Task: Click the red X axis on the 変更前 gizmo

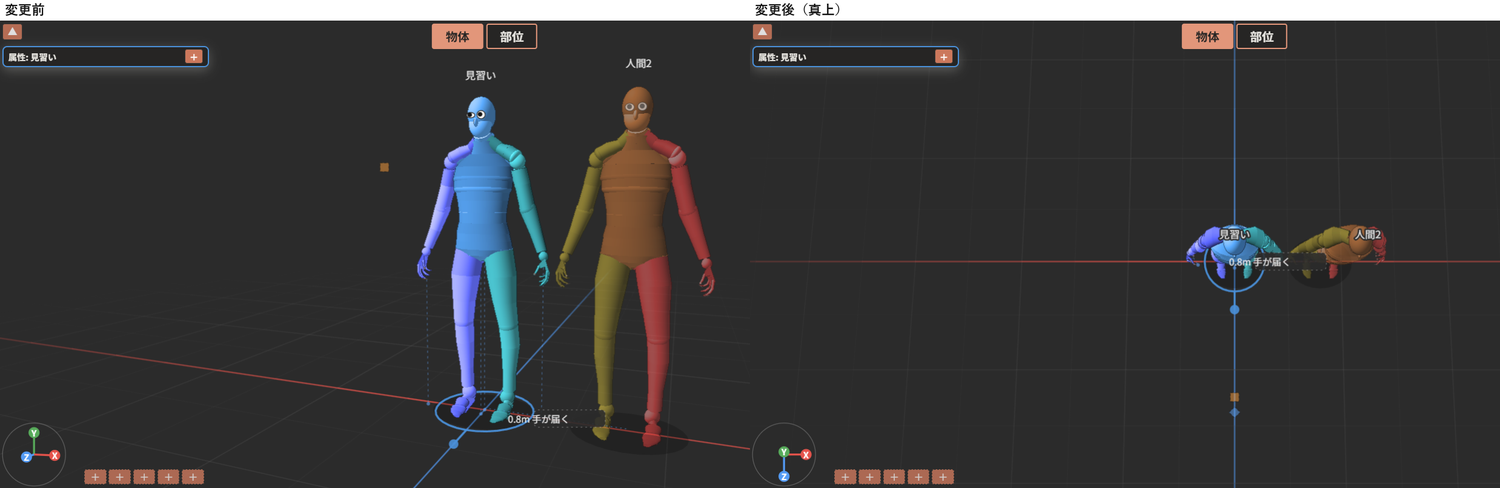Action: (x=55, y=455)
